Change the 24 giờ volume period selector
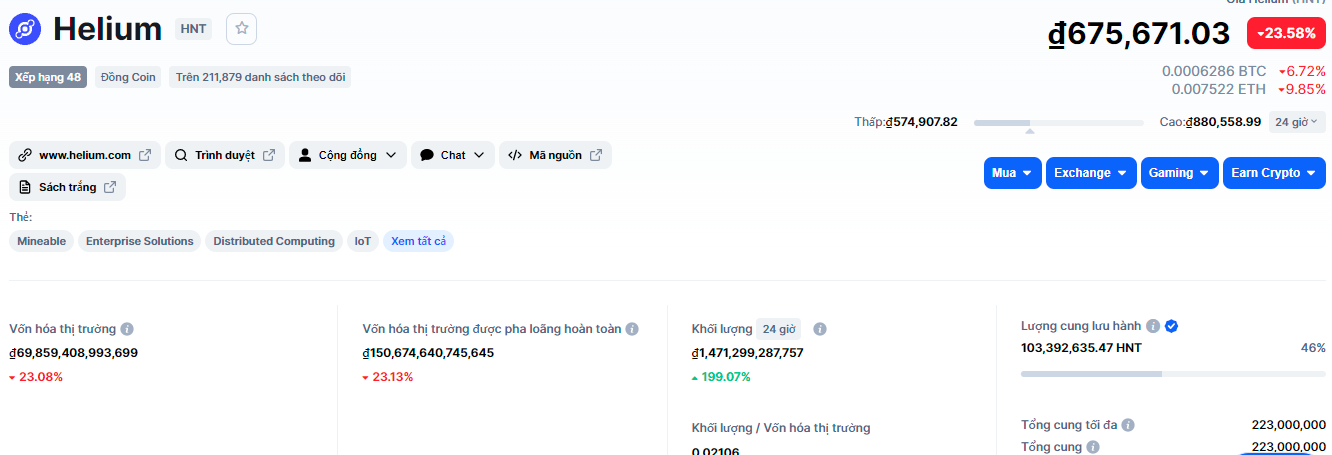1332x455 pixels. click(778, 329)
